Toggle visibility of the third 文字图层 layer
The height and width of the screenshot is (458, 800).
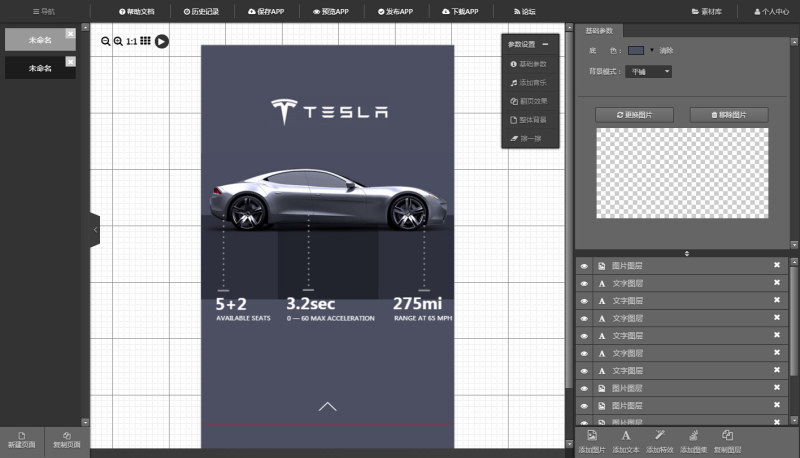584,318
